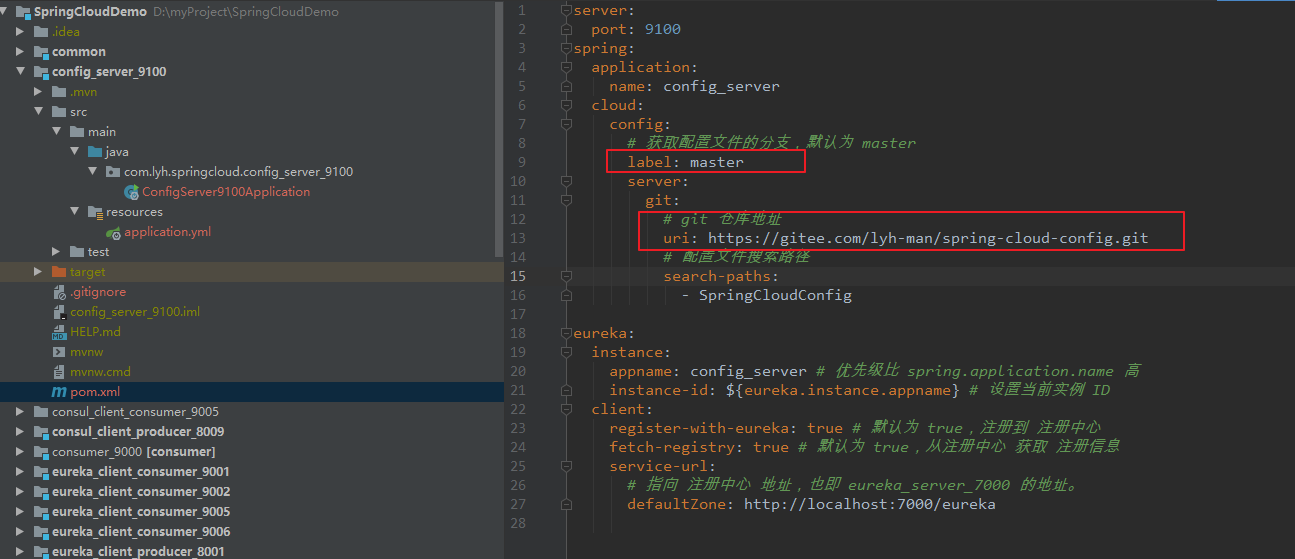Click the common module folder icon

41,52
